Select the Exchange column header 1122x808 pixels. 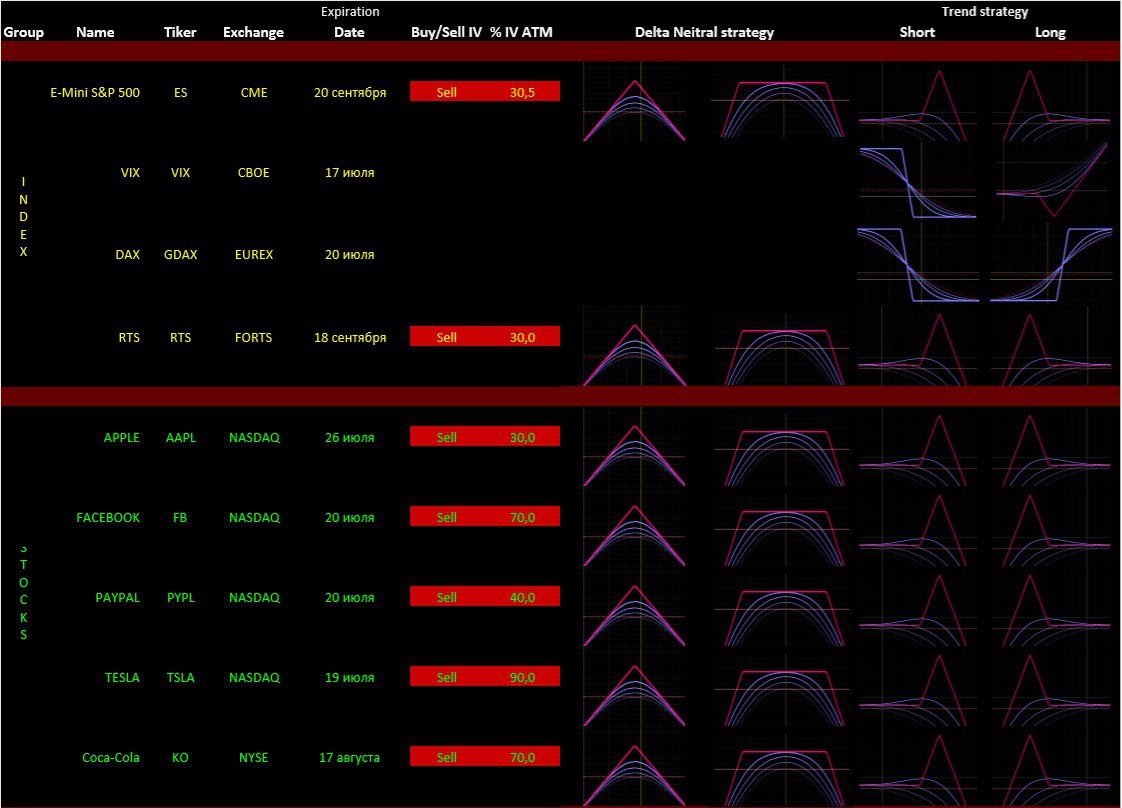253,32
